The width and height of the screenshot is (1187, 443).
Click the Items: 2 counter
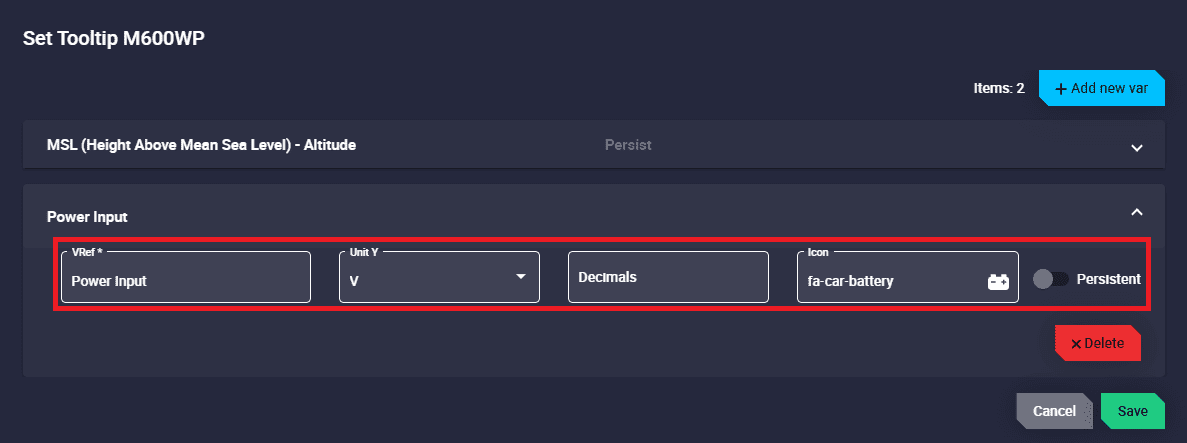click(x=998, y=88)
